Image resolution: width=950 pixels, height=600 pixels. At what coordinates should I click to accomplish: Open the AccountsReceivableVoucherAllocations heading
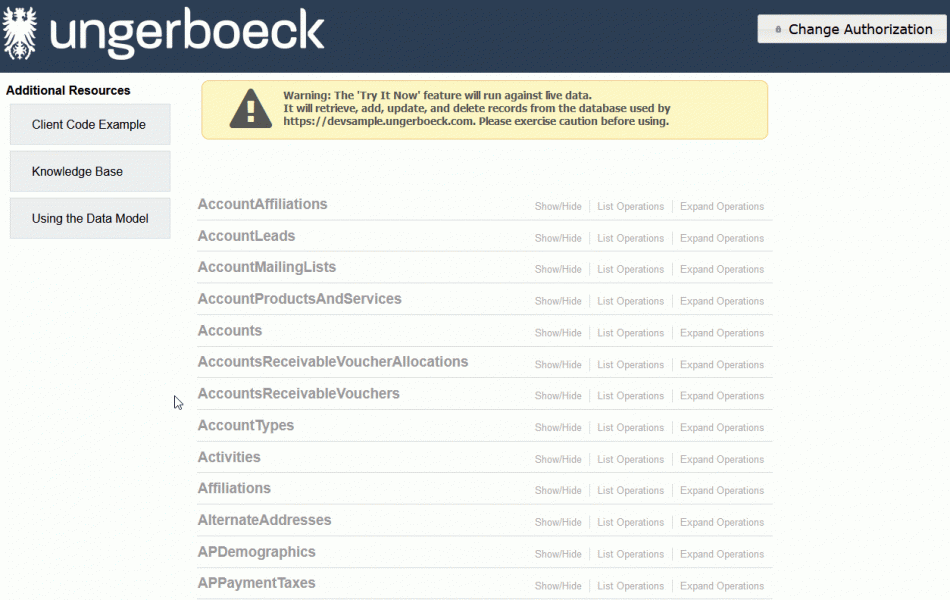click(332, 362)
